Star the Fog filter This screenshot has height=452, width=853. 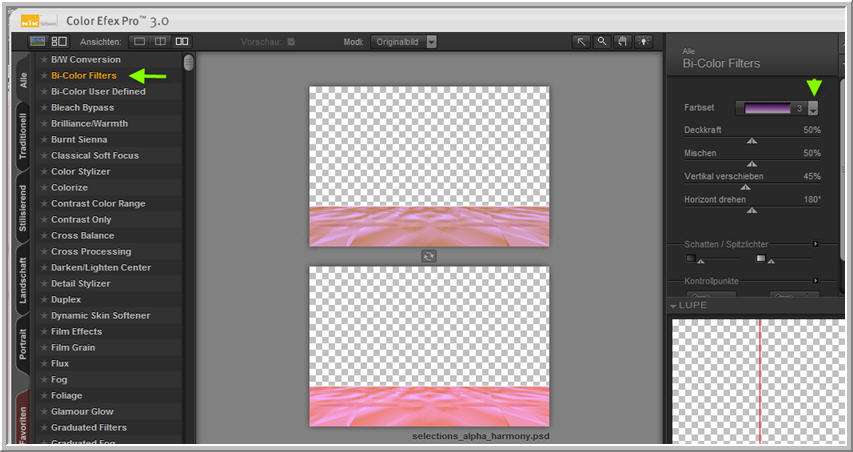click(x=44, y=380)
